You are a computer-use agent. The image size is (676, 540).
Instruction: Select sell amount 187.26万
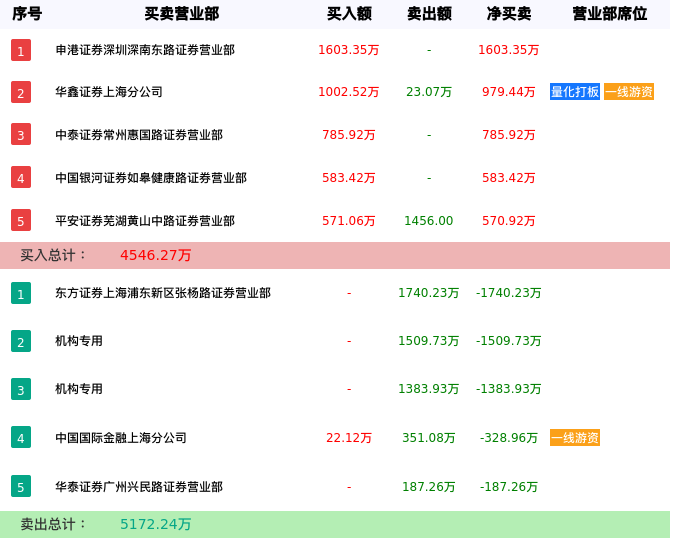pos(429,487)
